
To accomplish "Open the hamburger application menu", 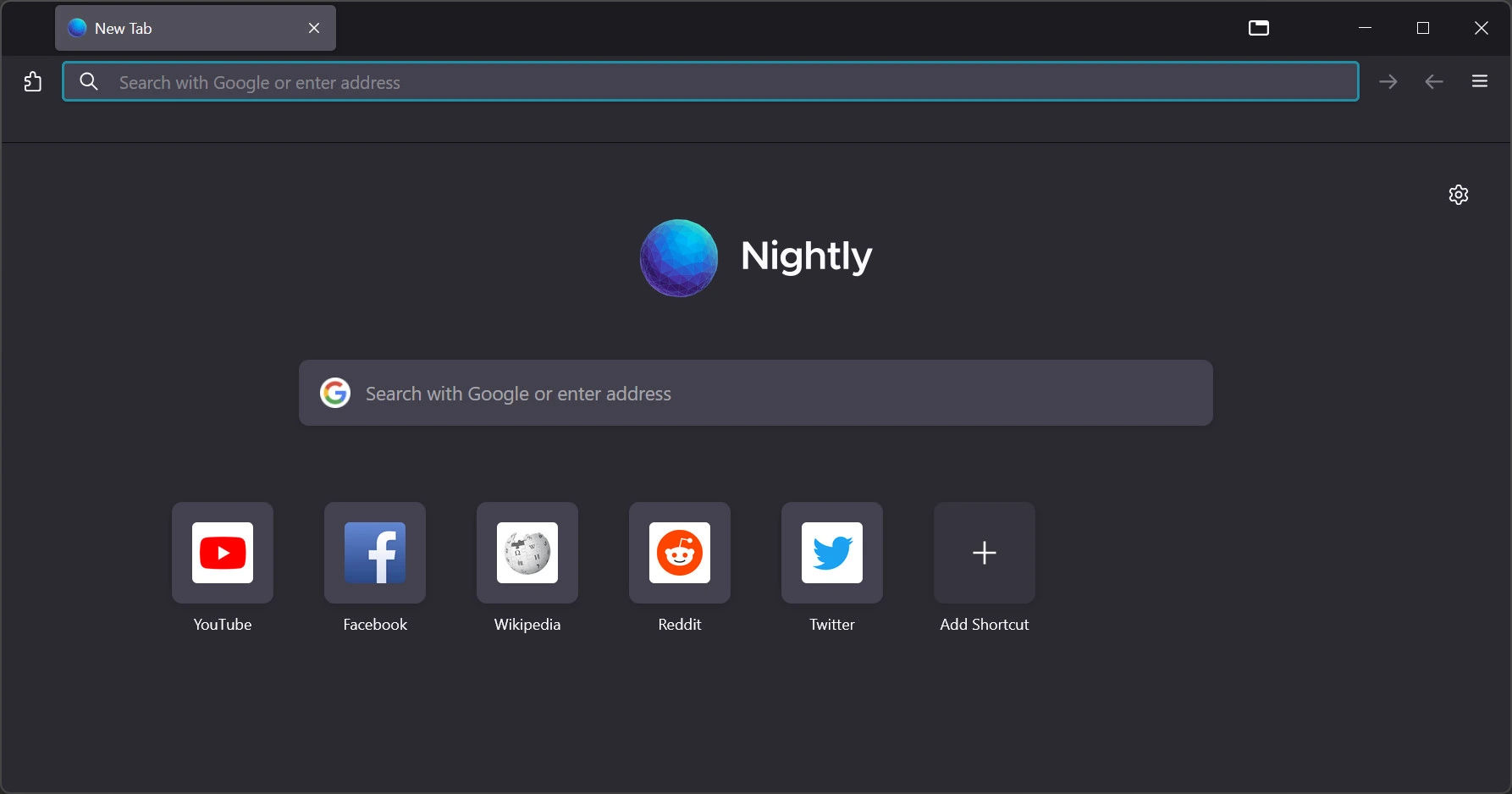I will pos(1479,81).
